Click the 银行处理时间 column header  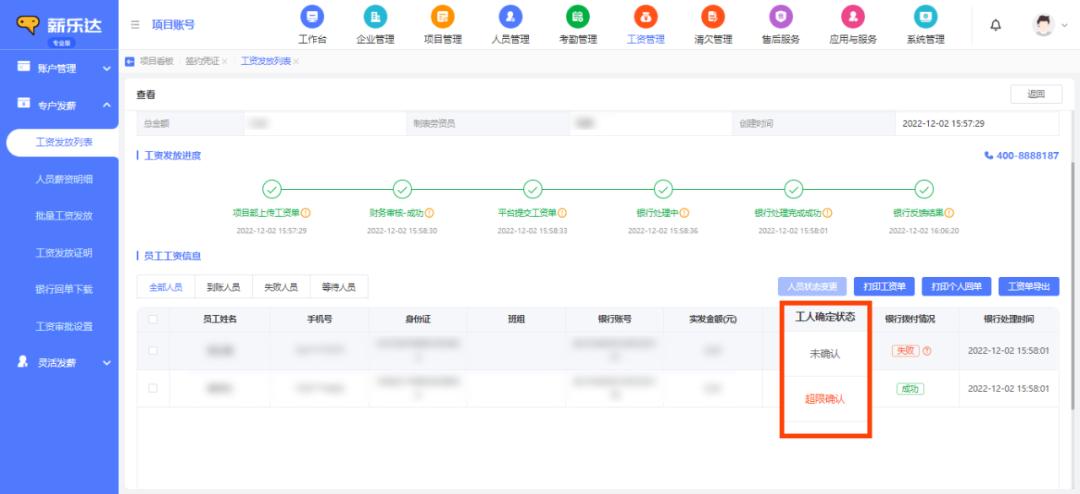coord(1008,319)
